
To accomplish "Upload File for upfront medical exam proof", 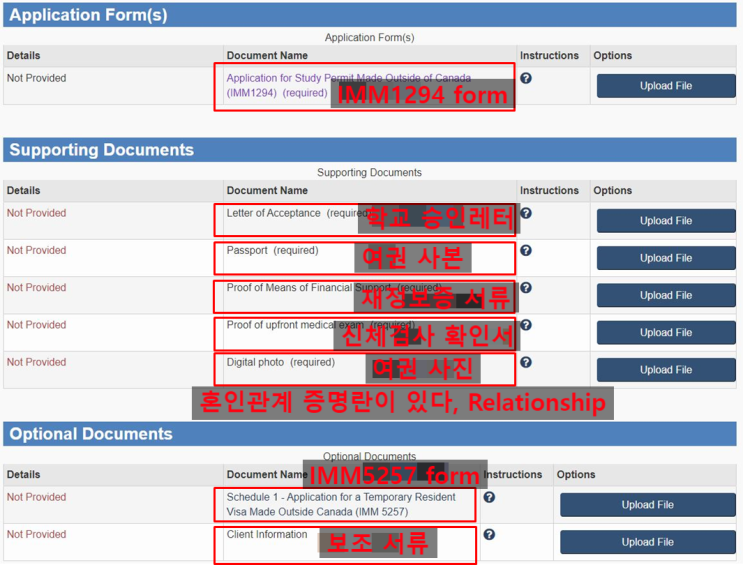I will [666, 333].
